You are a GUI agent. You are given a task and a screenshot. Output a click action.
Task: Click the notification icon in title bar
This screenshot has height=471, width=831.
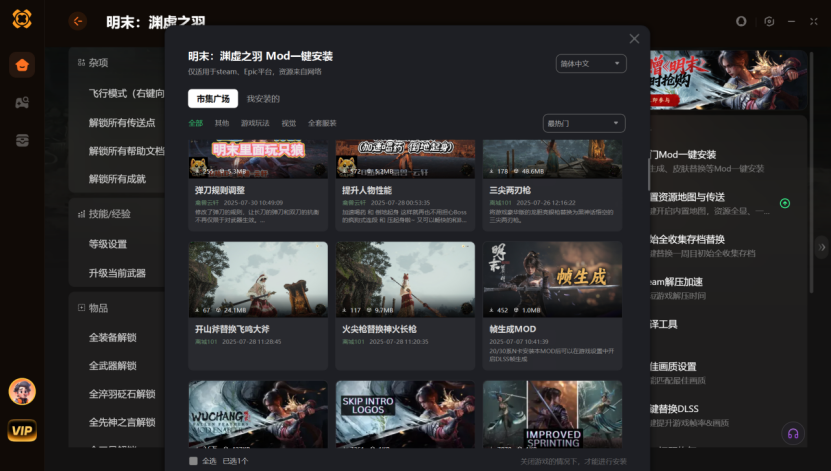[x=741, y=21]
